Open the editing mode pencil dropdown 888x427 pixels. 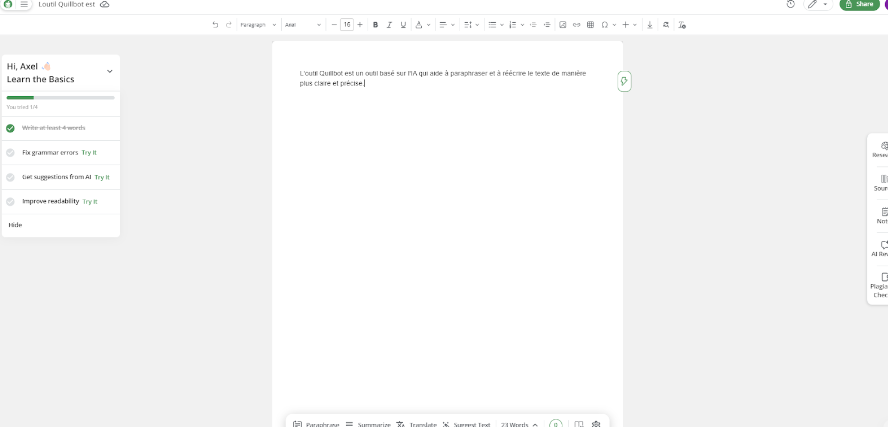click(818, 4)
